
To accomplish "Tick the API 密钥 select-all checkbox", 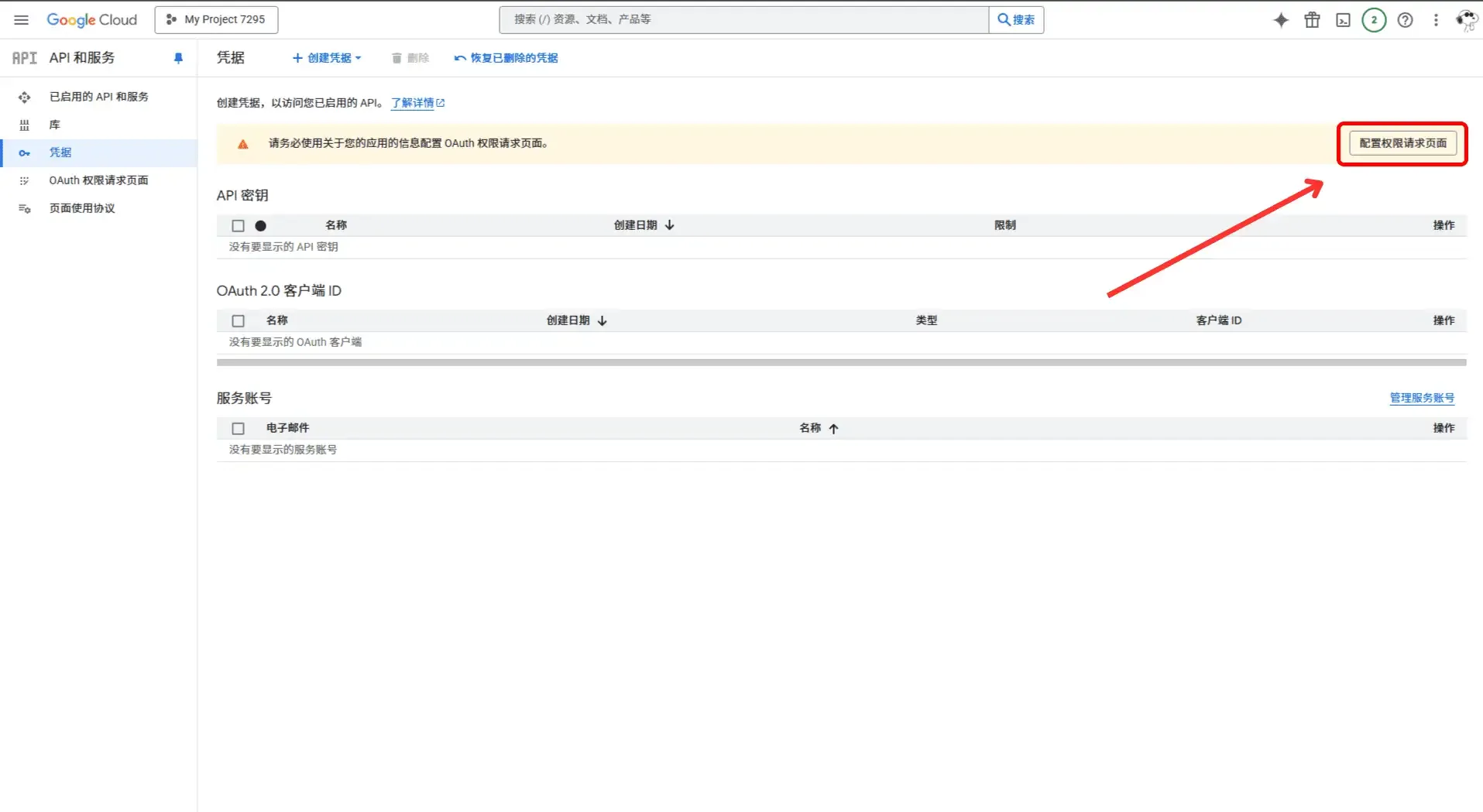I will click(x=239, y=226).
